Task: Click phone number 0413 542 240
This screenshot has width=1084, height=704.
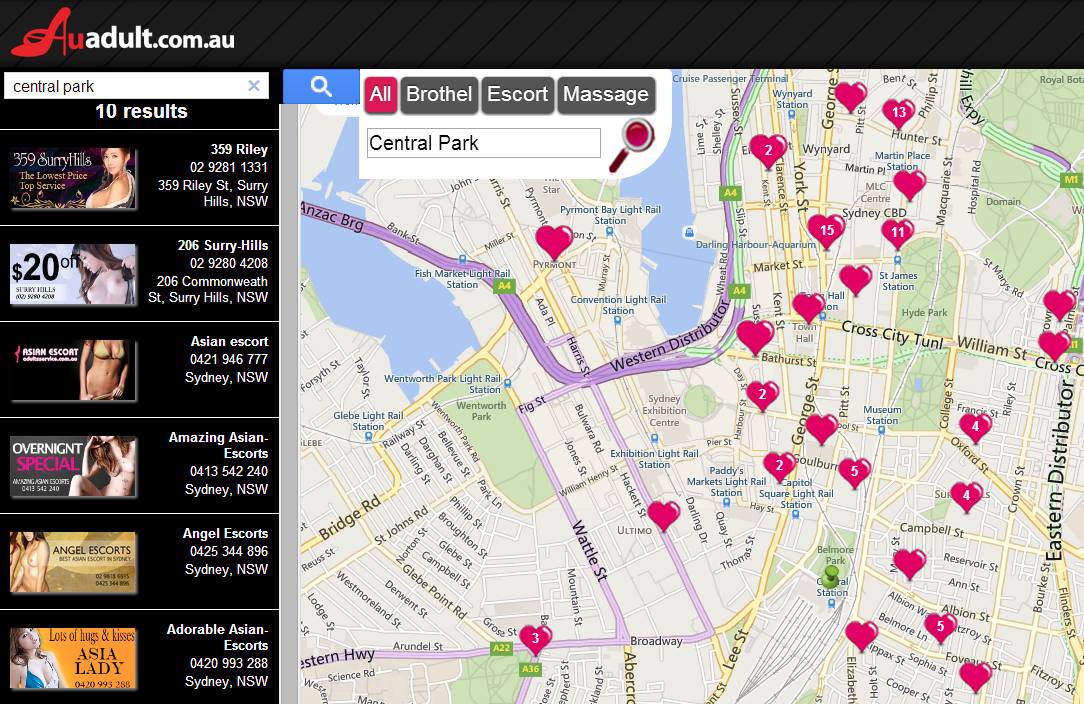Action: (229, 472)
